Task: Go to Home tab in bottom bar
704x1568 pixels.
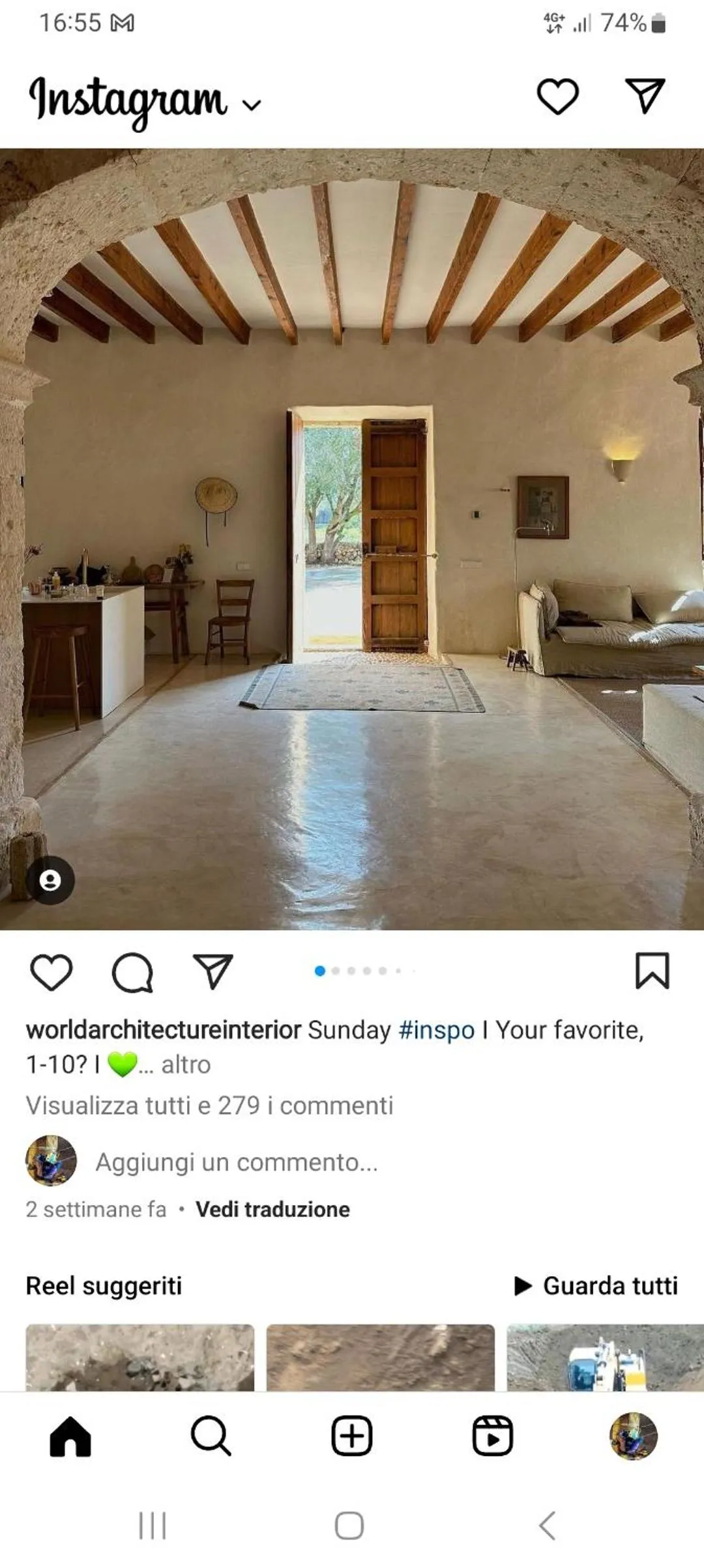Action: tap(70, 1436)
